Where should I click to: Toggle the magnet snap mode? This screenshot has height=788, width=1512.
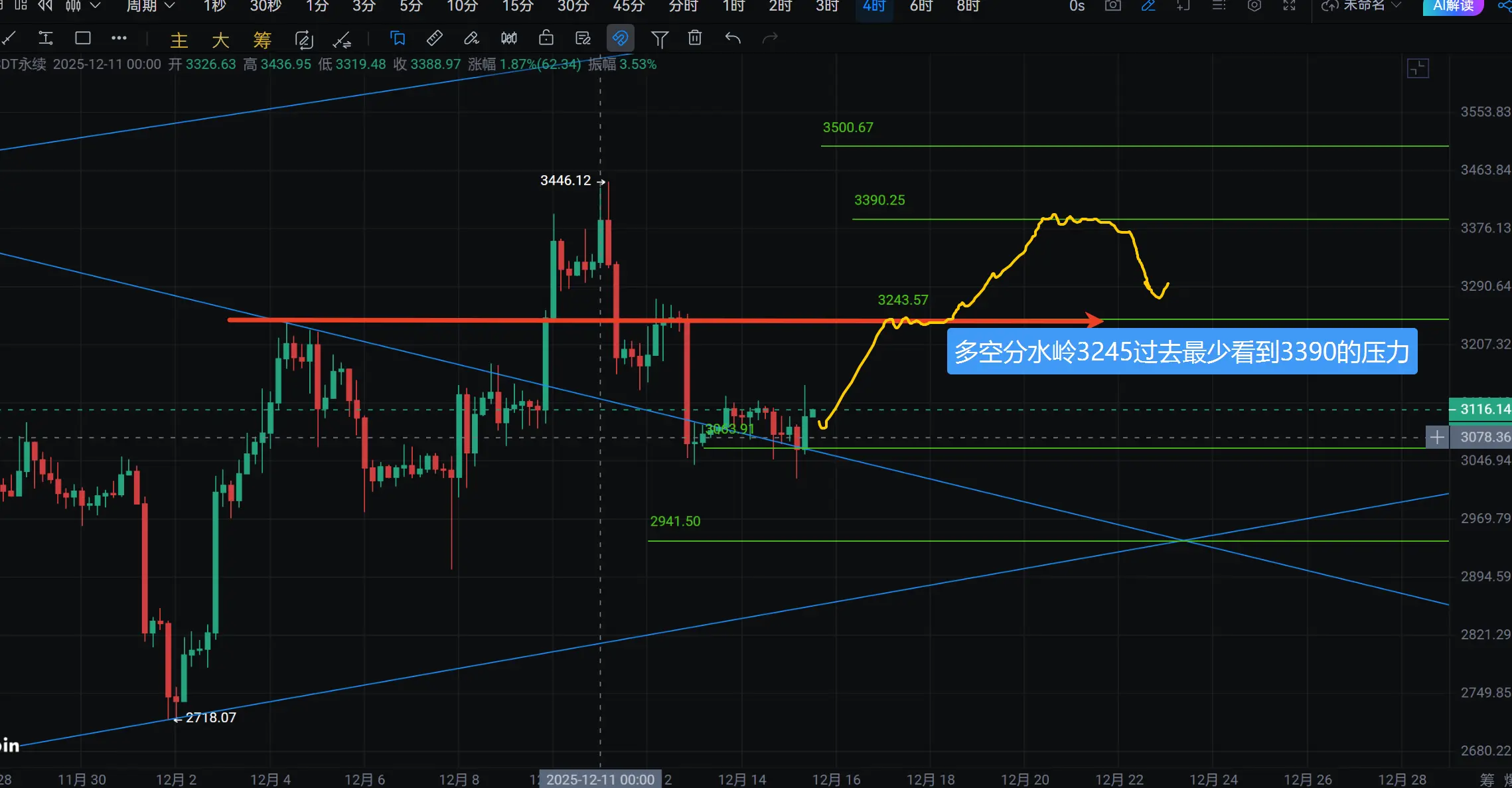click(x=620, y=39)
